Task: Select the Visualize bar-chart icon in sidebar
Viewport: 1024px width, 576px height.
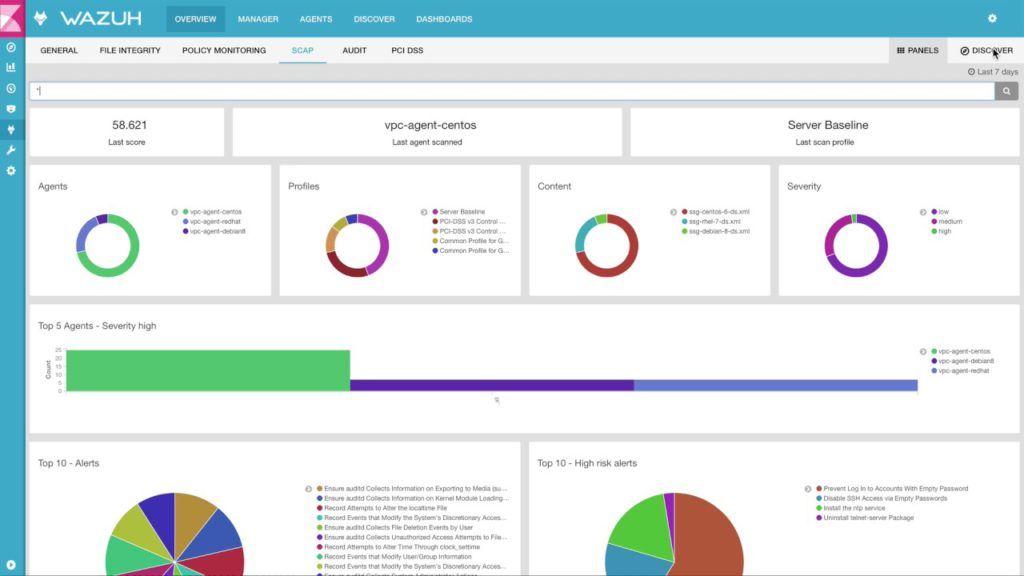Action: 12,66
